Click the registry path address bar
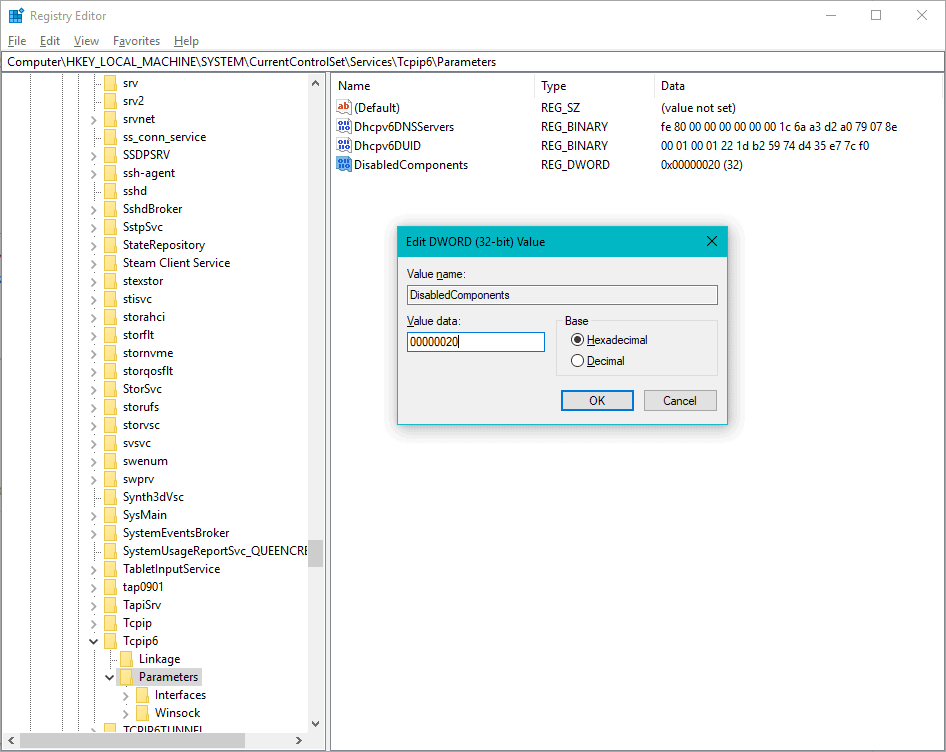 coord(473,62)
